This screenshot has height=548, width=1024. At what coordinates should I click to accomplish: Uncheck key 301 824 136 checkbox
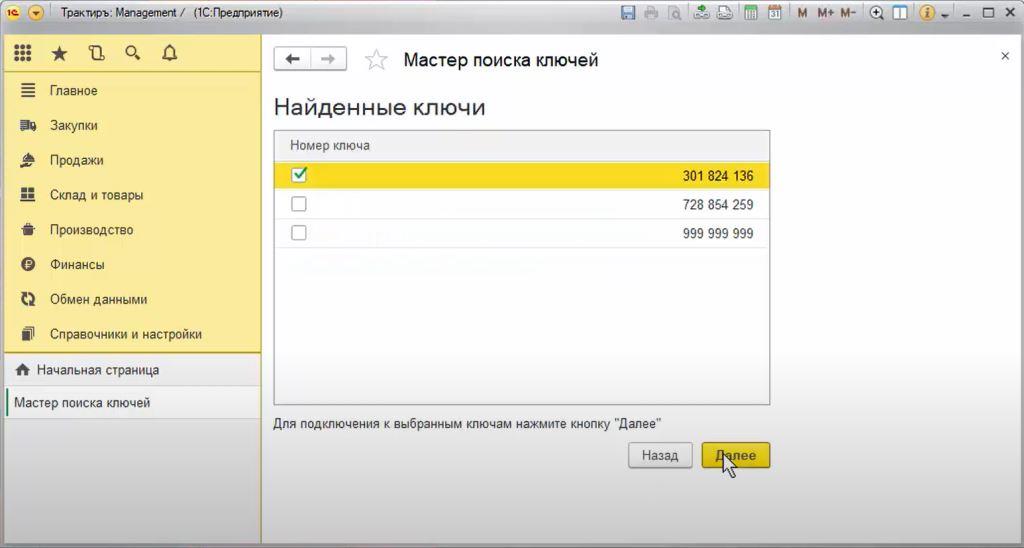point(298,175)
